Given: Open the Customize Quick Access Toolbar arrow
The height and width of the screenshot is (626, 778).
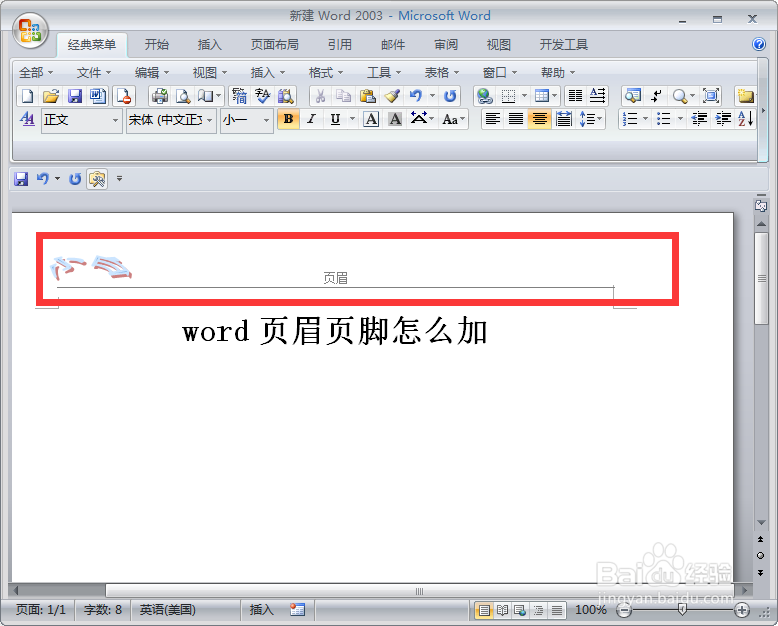Looking at the screenshot, I should pos(119,179).
